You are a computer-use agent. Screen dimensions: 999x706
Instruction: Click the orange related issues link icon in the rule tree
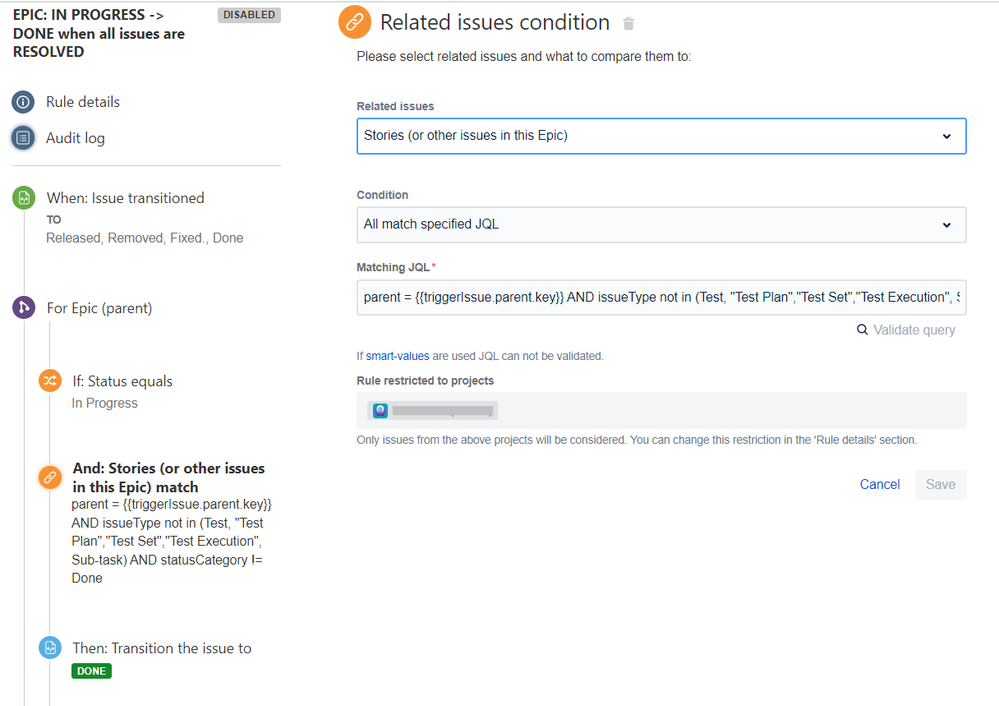pos(50,477)
